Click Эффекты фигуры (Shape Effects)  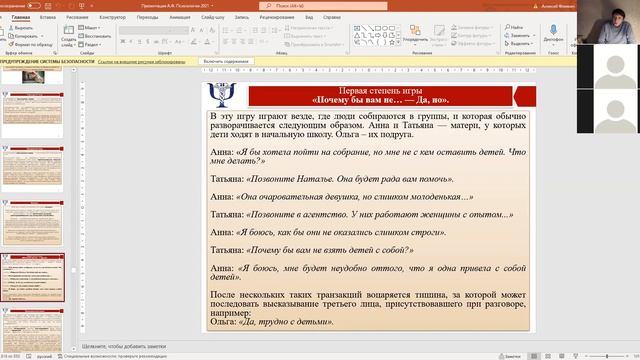click(x=473, y=43)
